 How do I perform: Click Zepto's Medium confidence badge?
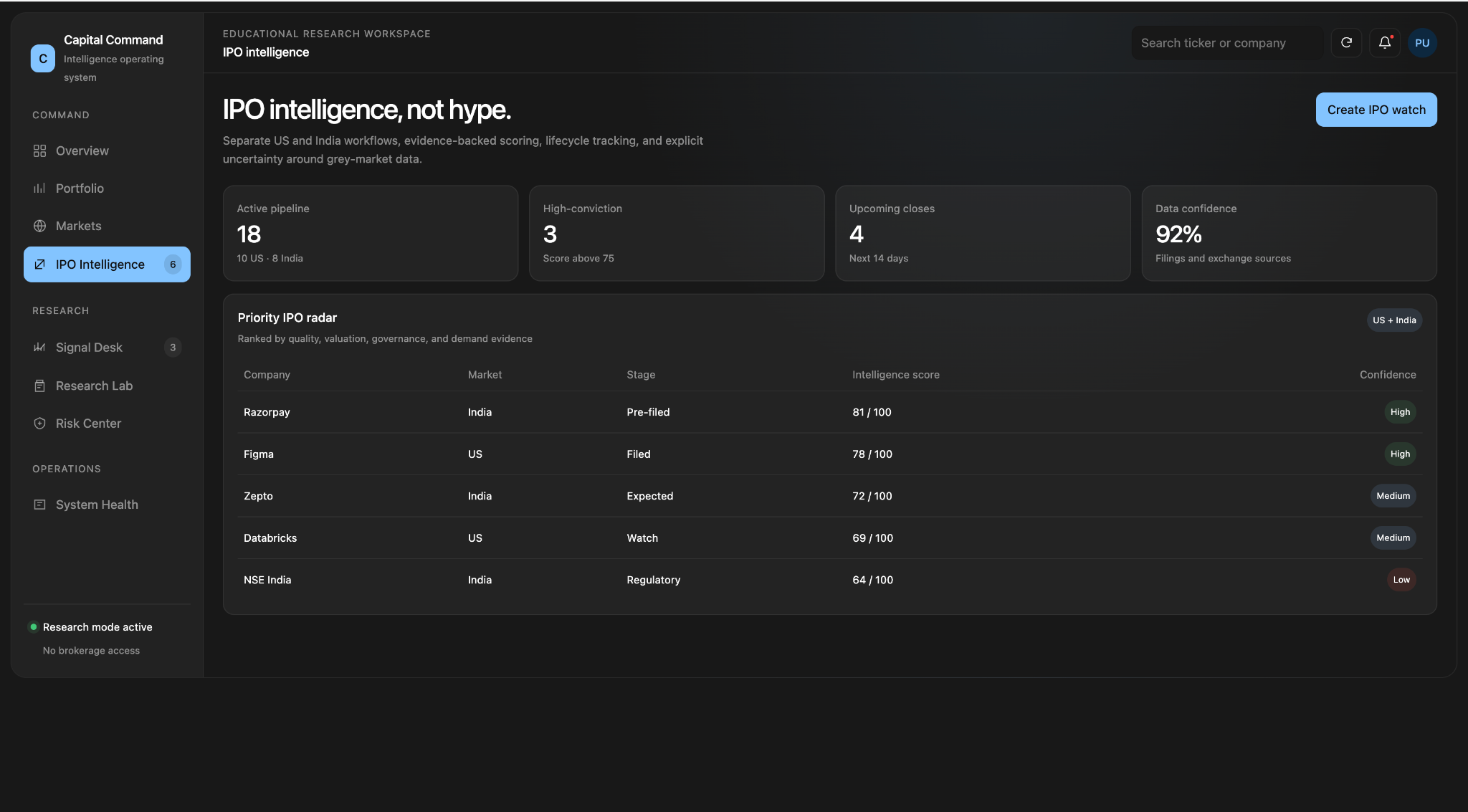point(1393,496)
